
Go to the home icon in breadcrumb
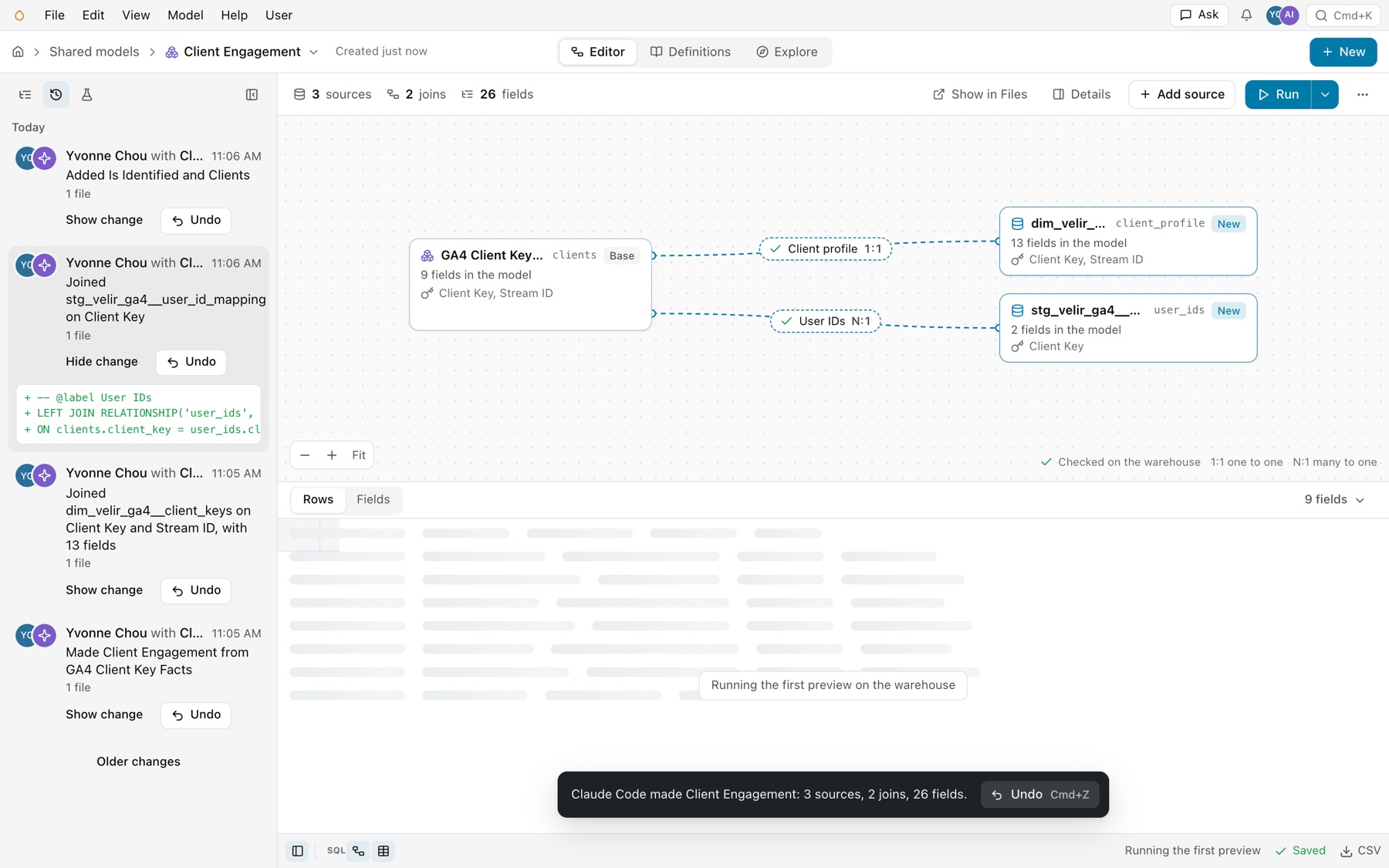(18, 52)
